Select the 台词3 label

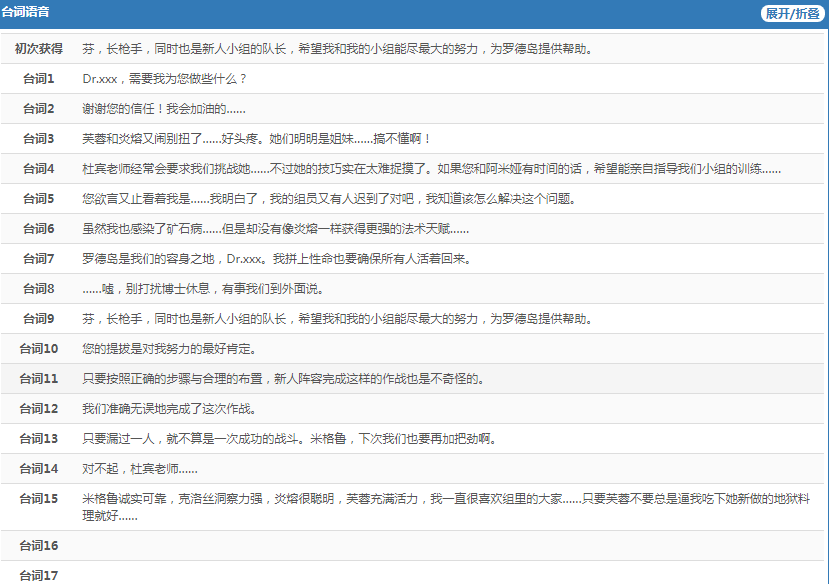pos(39,139)
